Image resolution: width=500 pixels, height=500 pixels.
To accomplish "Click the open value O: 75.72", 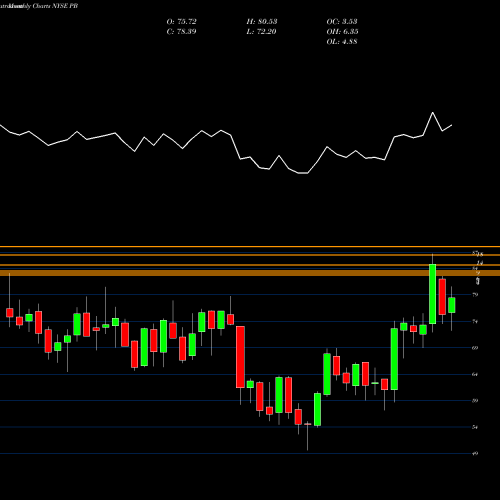I will click(181, 22).
